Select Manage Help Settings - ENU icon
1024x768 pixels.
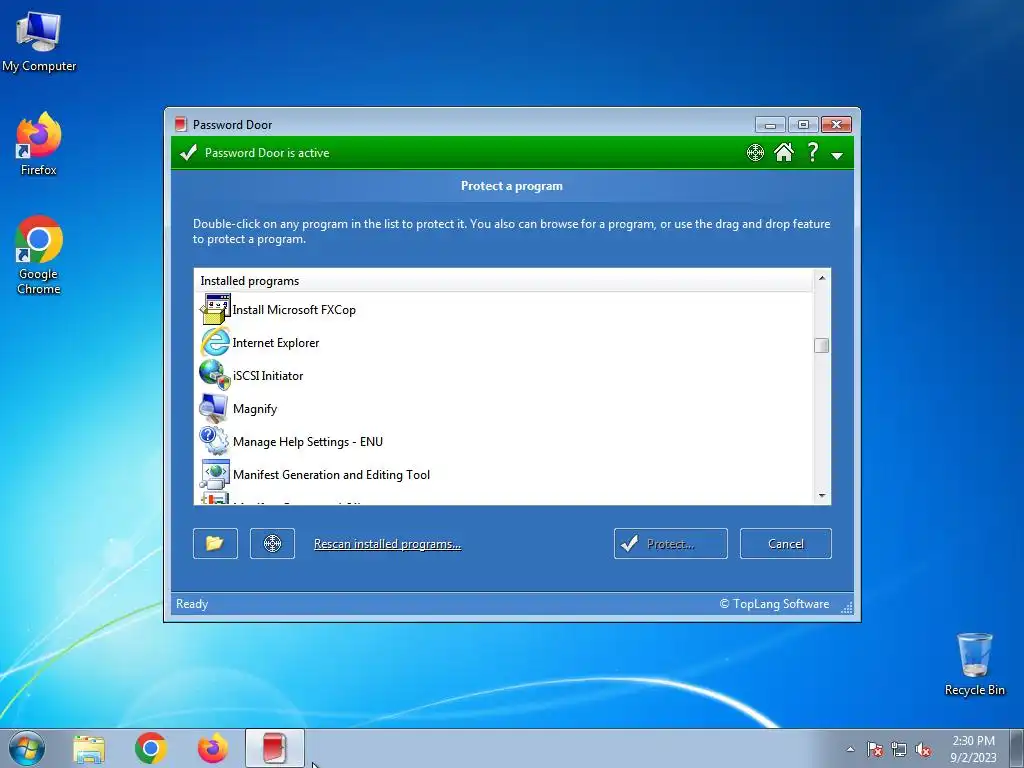point(215,441)
